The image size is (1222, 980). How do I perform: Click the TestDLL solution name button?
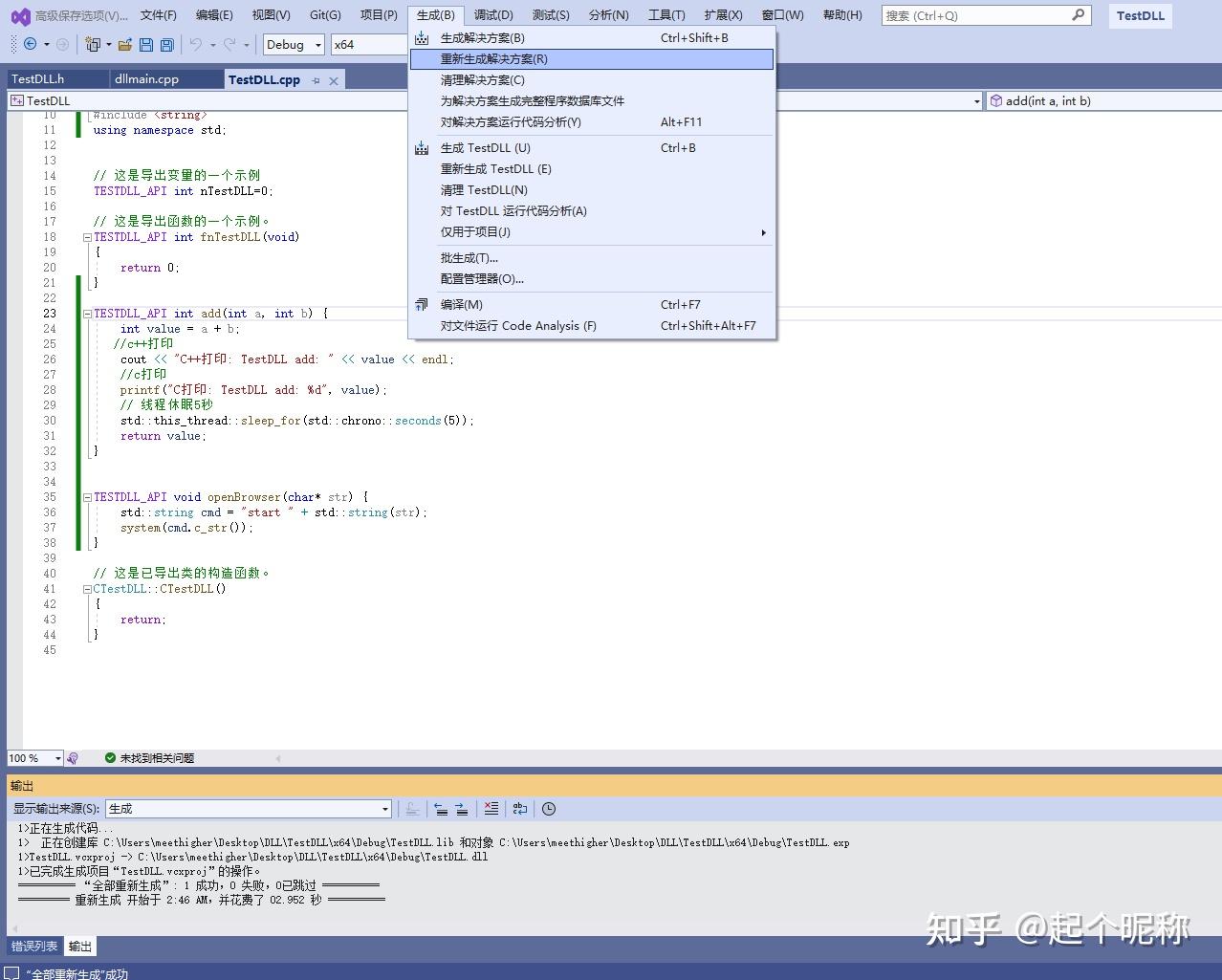coord(1141,15)
